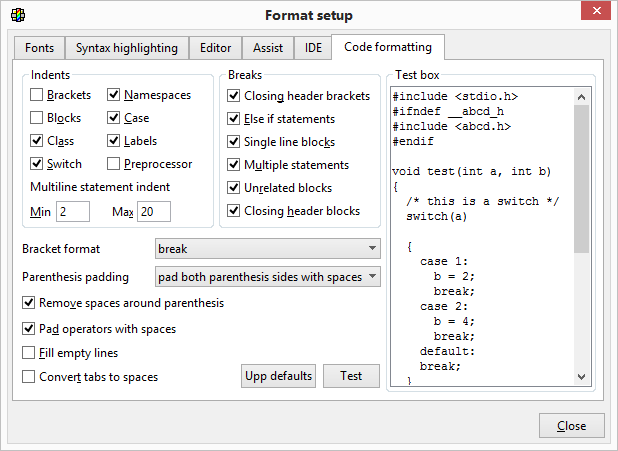
Task: Enable Convert tabs to spaces
Action: coord(29,377)
